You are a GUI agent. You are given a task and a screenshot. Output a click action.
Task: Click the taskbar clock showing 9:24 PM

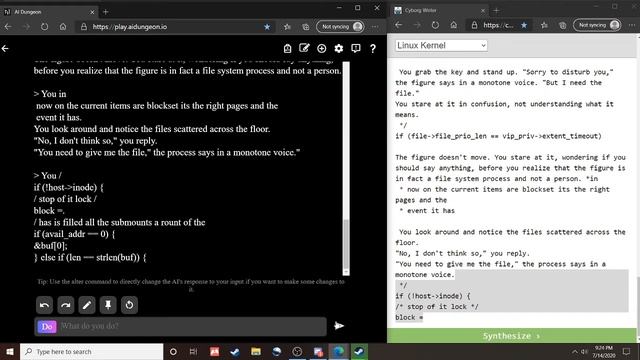tap(604, 351)
